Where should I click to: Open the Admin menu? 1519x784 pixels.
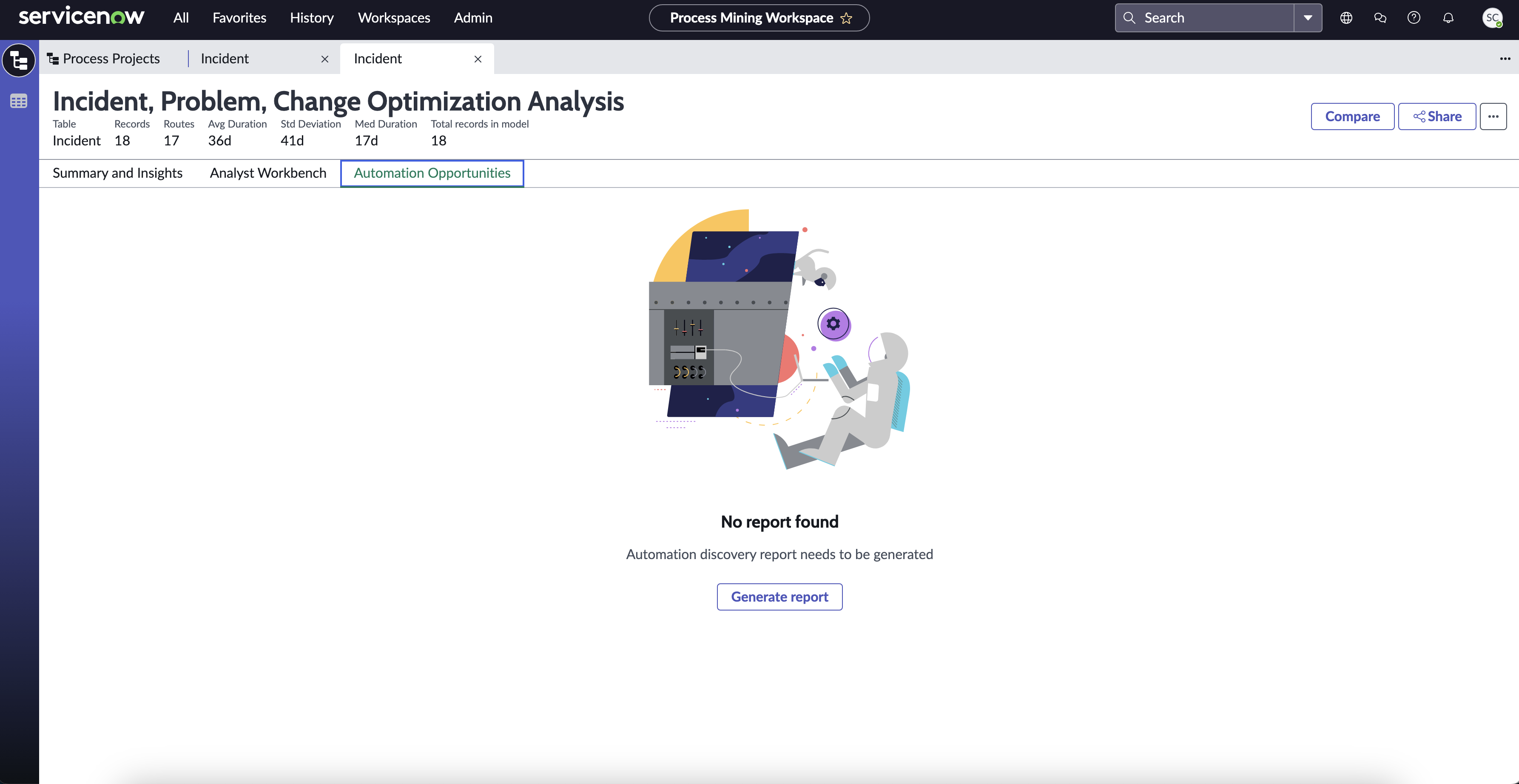click(x=473, y=18)
